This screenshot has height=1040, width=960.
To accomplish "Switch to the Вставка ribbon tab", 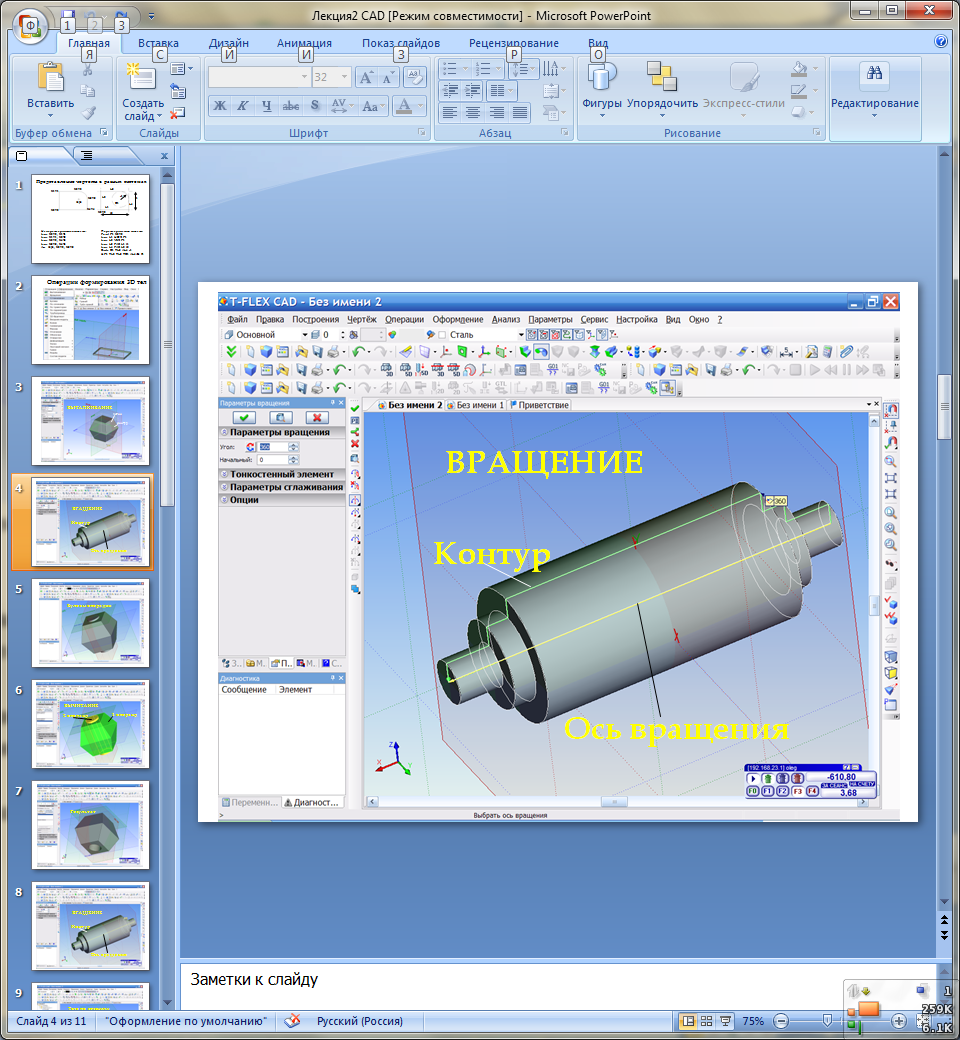I will [x=158, y=43].
